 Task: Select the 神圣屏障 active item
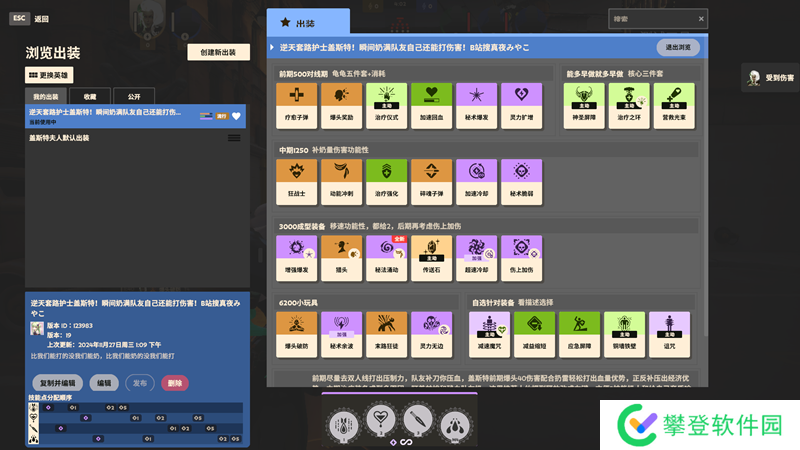585,106
